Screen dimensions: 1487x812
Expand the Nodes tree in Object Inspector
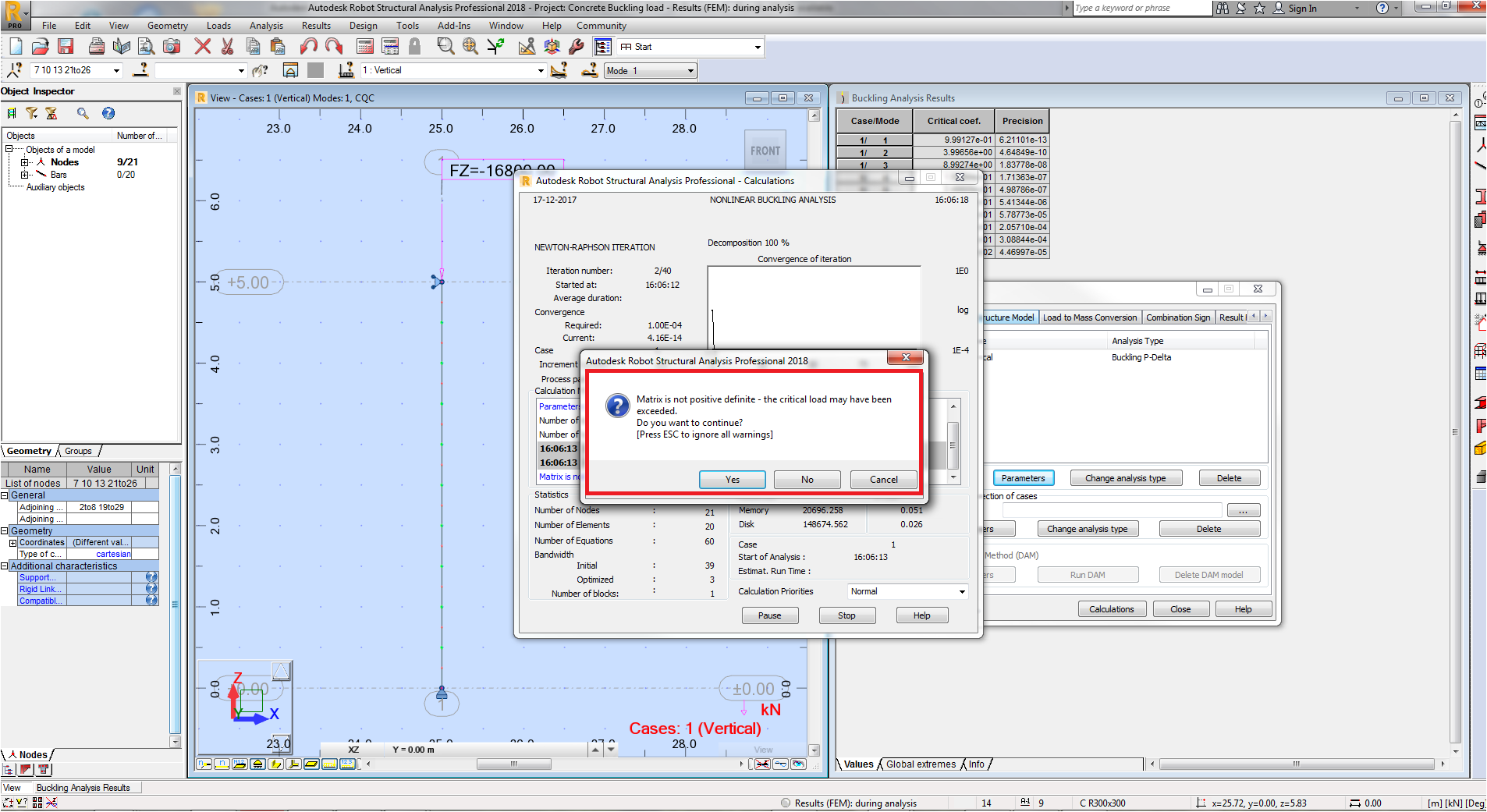[x=26, y=162]
